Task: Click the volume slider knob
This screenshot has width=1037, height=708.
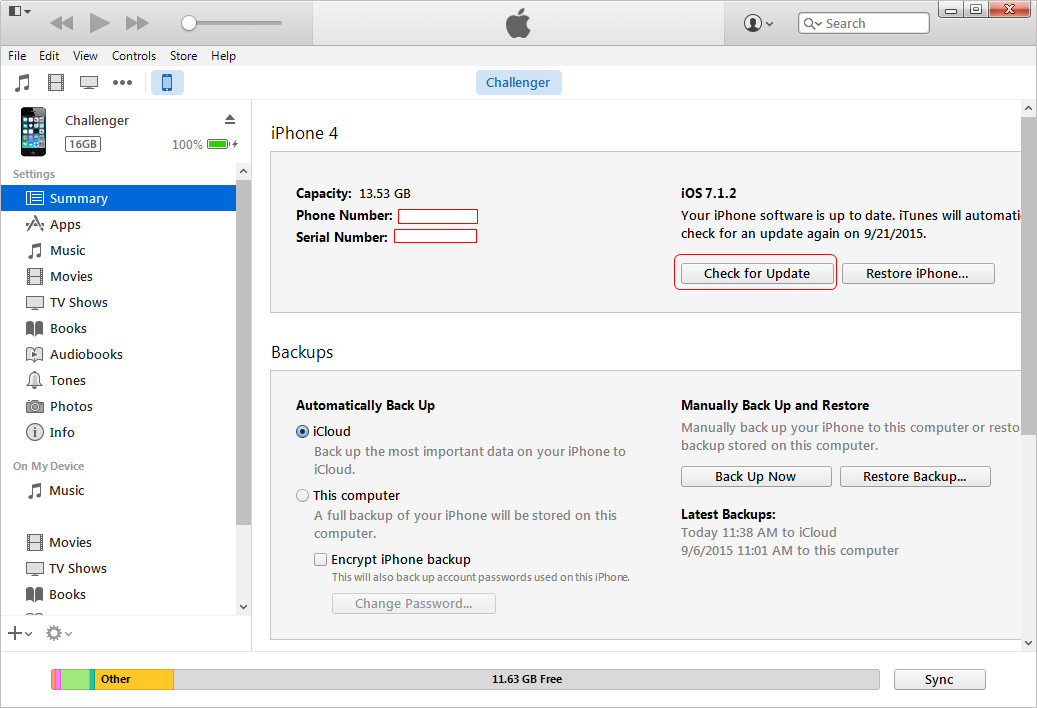Action: click(x=189, y=23)
